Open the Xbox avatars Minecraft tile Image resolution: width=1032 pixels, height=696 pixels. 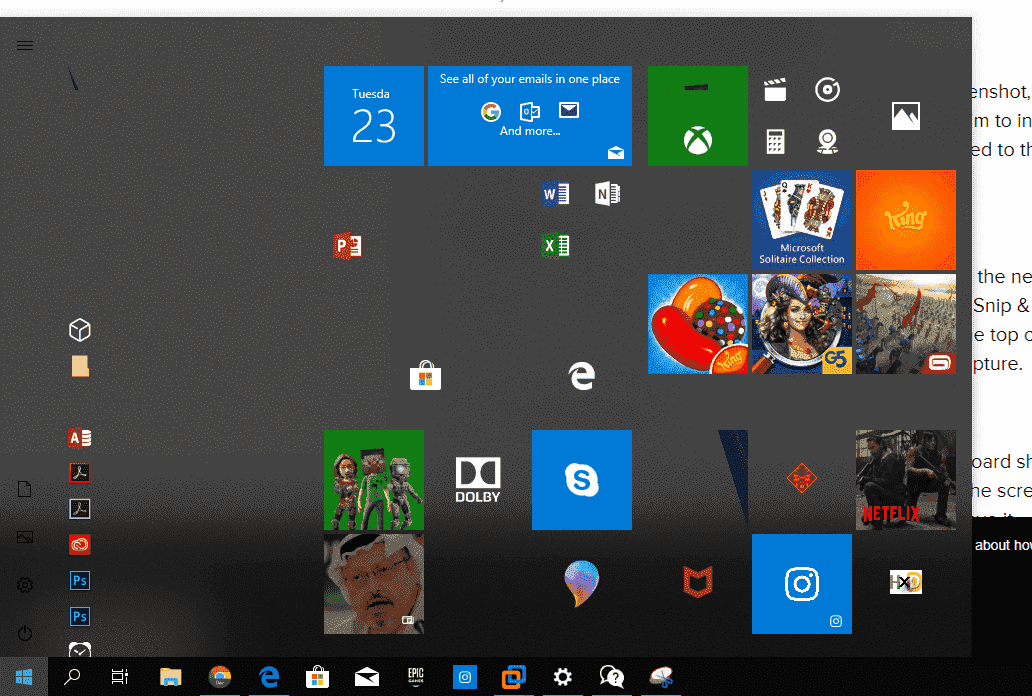point(374,480)
